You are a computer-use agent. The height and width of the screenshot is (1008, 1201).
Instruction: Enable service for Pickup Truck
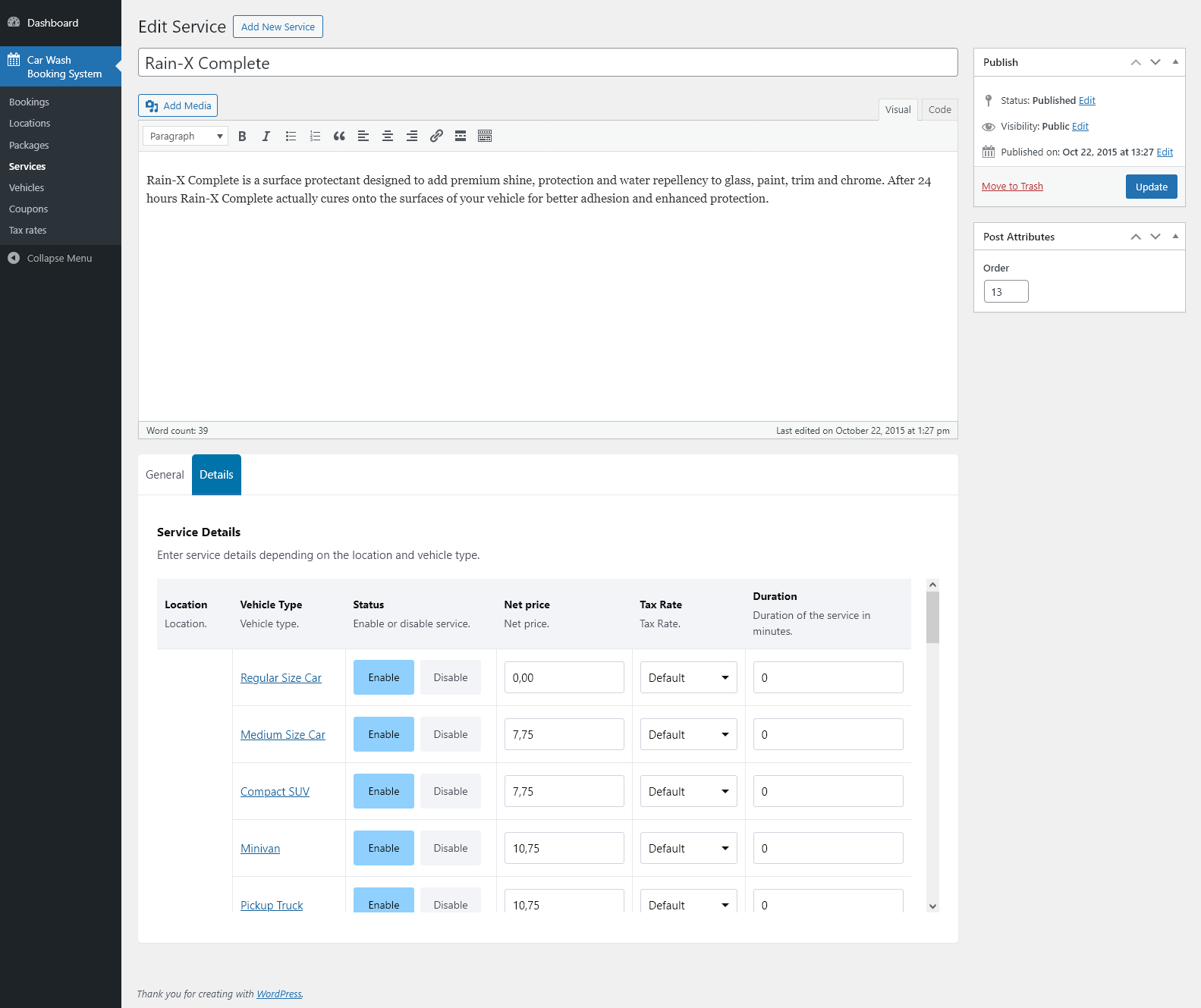384,900
